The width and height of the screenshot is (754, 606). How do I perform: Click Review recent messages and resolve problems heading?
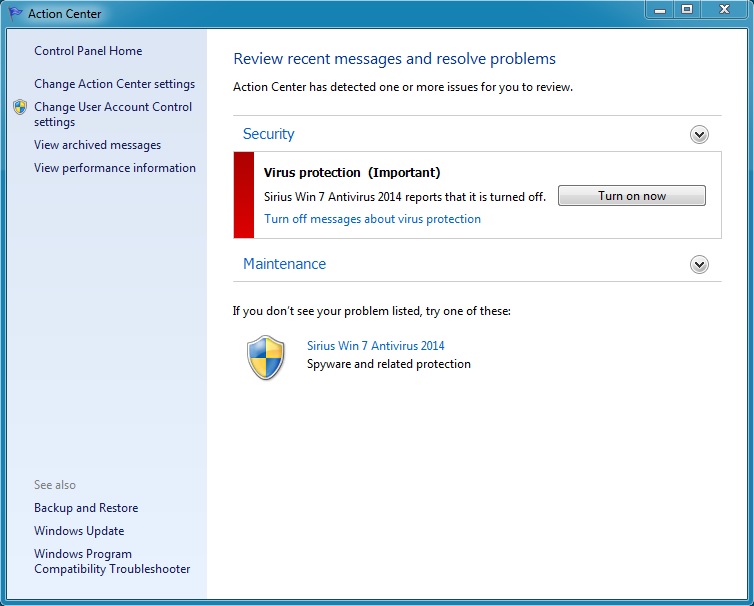tap(394, 59)
